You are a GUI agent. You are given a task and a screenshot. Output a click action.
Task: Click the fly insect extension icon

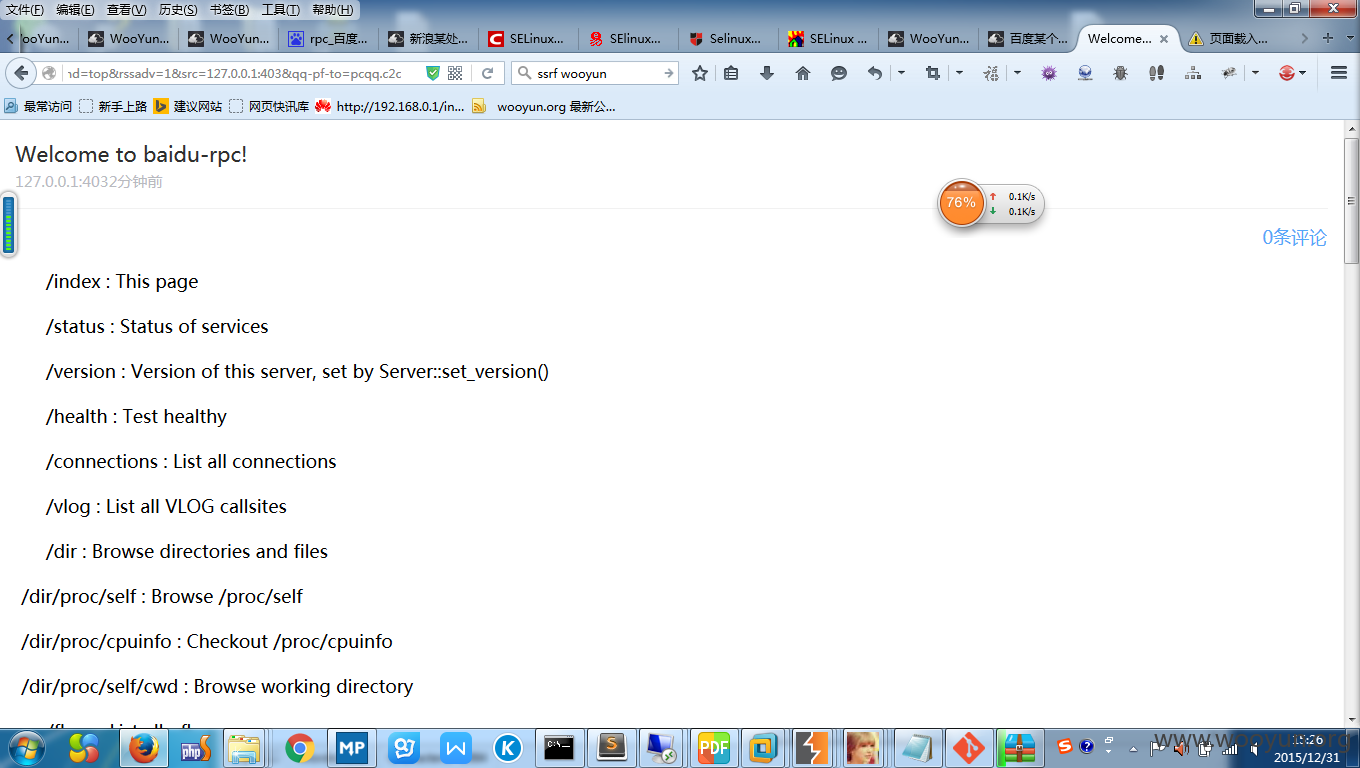[1229, 73]
